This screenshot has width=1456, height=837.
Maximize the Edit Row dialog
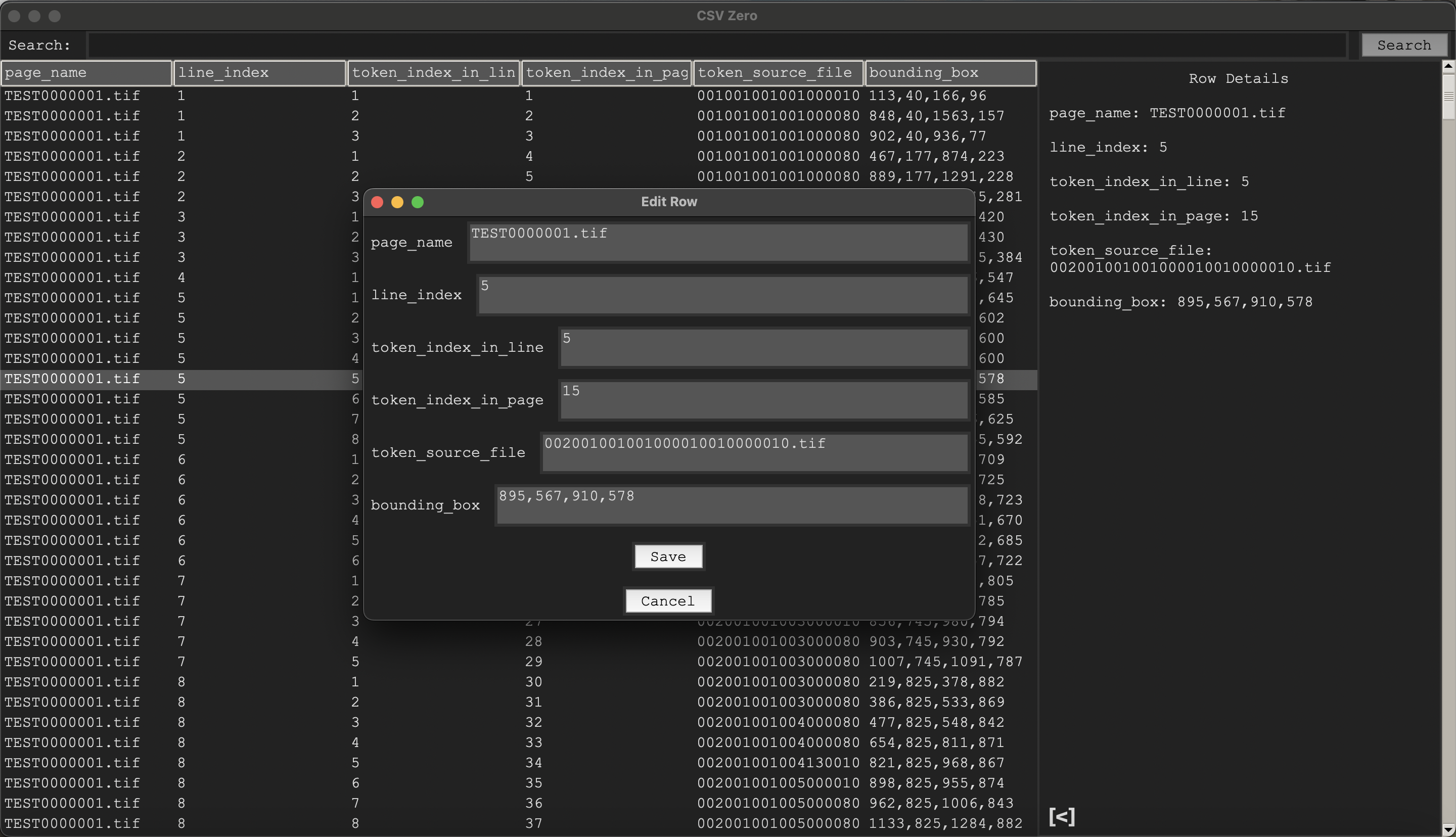(x=418, y=202)
